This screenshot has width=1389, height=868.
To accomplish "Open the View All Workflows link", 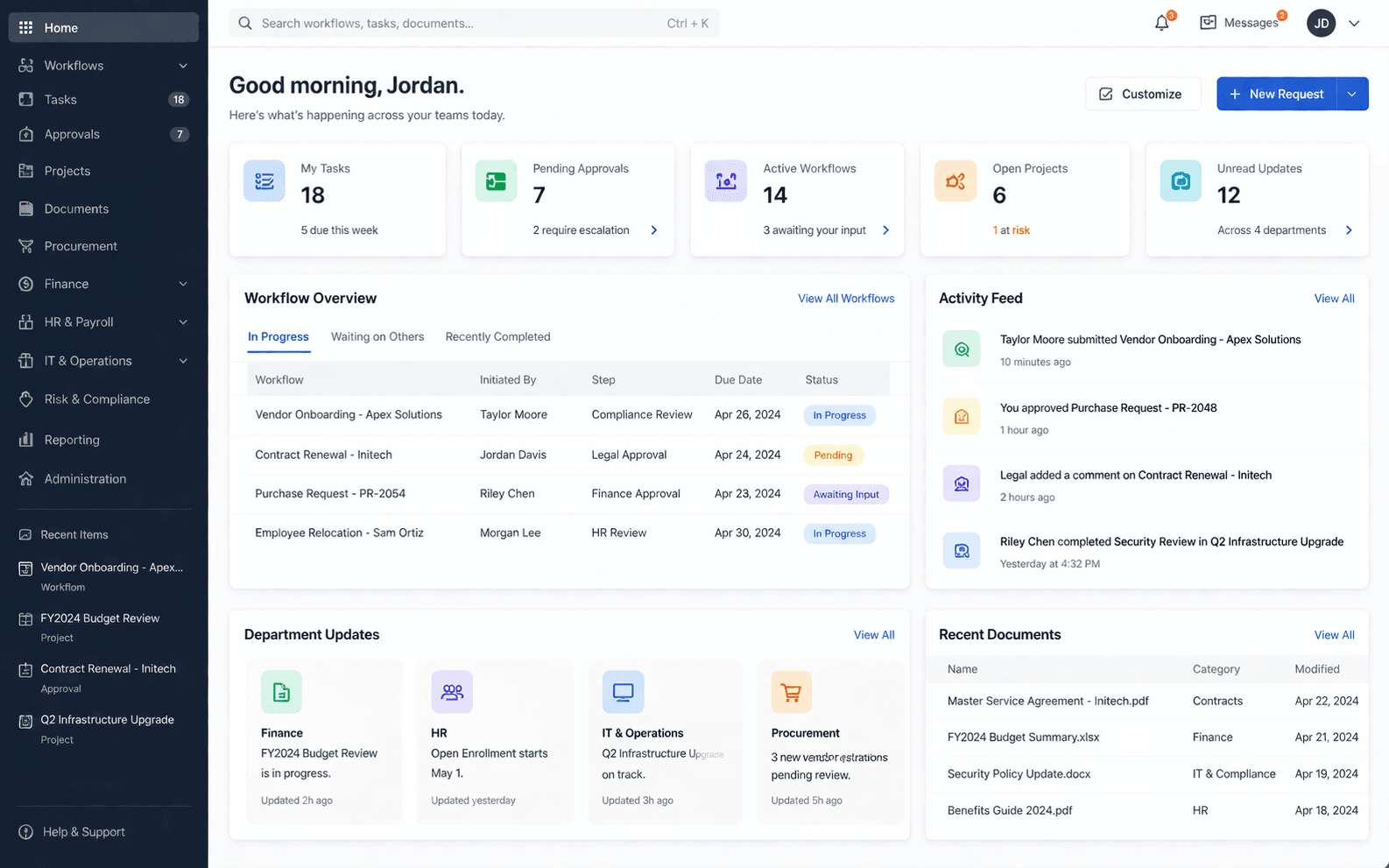I will pyautogui.click(x=845, y=299).
